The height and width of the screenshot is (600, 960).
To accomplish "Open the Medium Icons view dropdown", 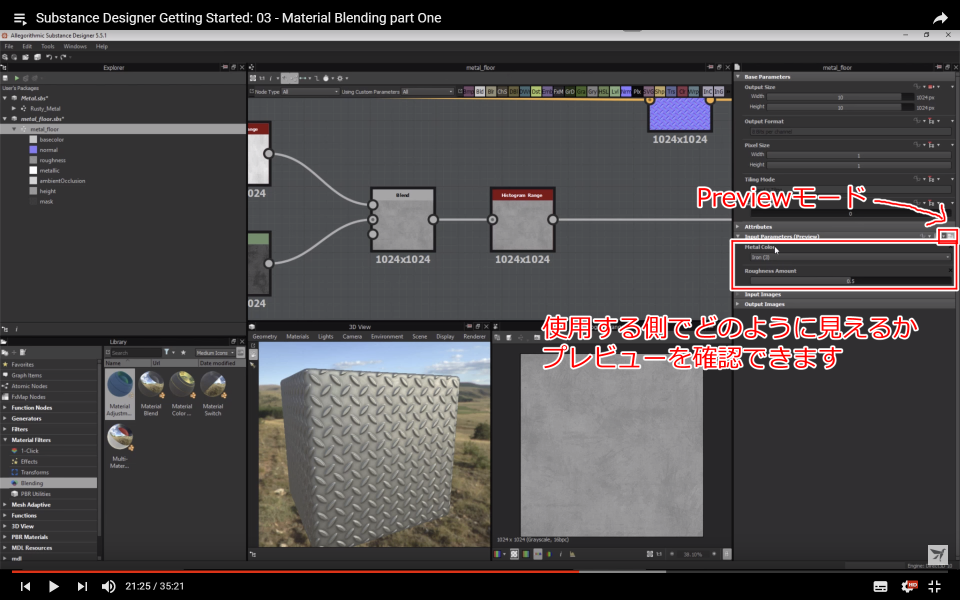I will coord(215,353).
